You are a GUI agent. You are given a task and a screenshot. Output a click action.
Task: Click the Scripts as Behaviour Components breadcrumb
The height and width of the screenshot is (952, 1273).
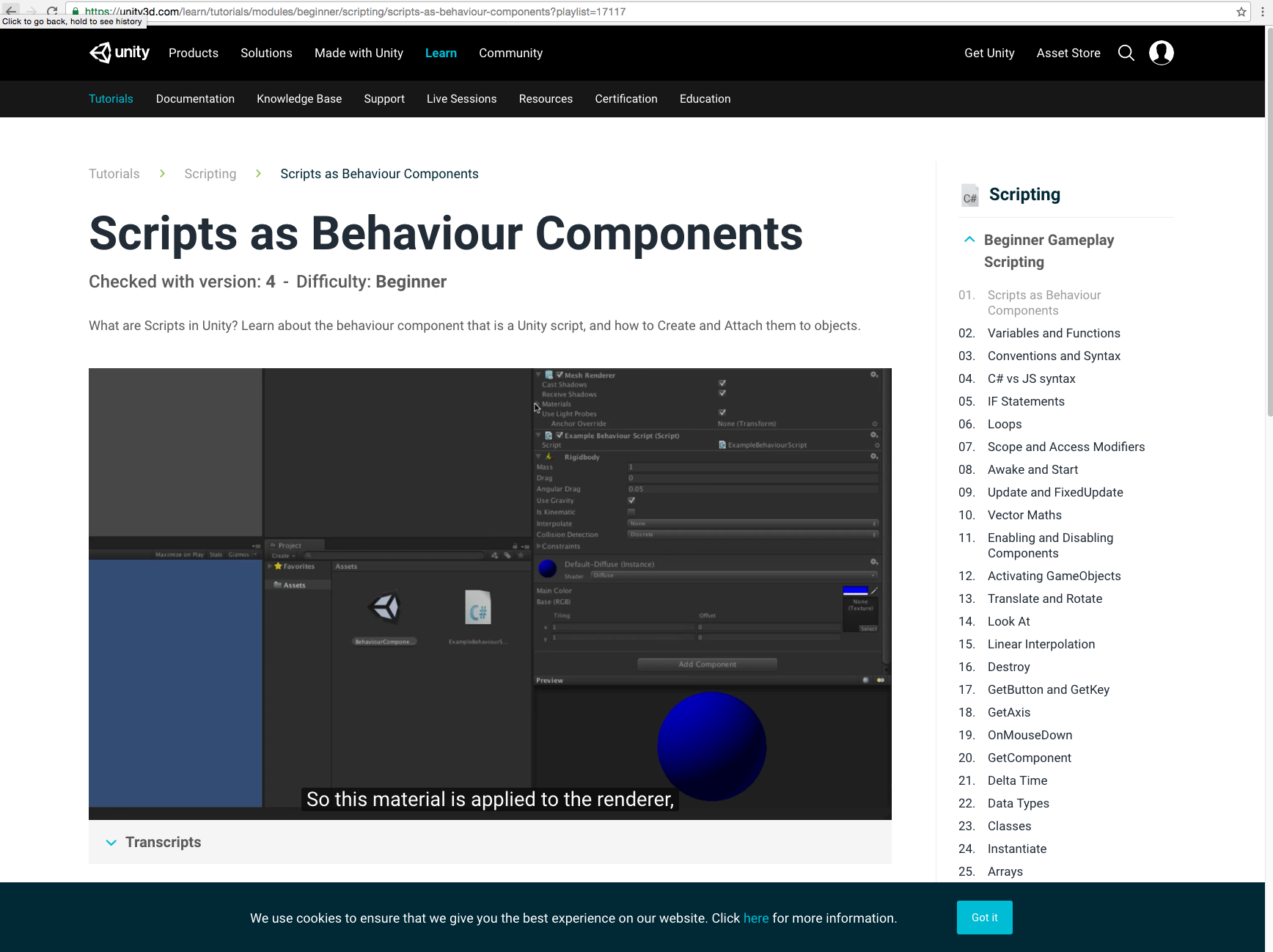click(x=379, y=174)
